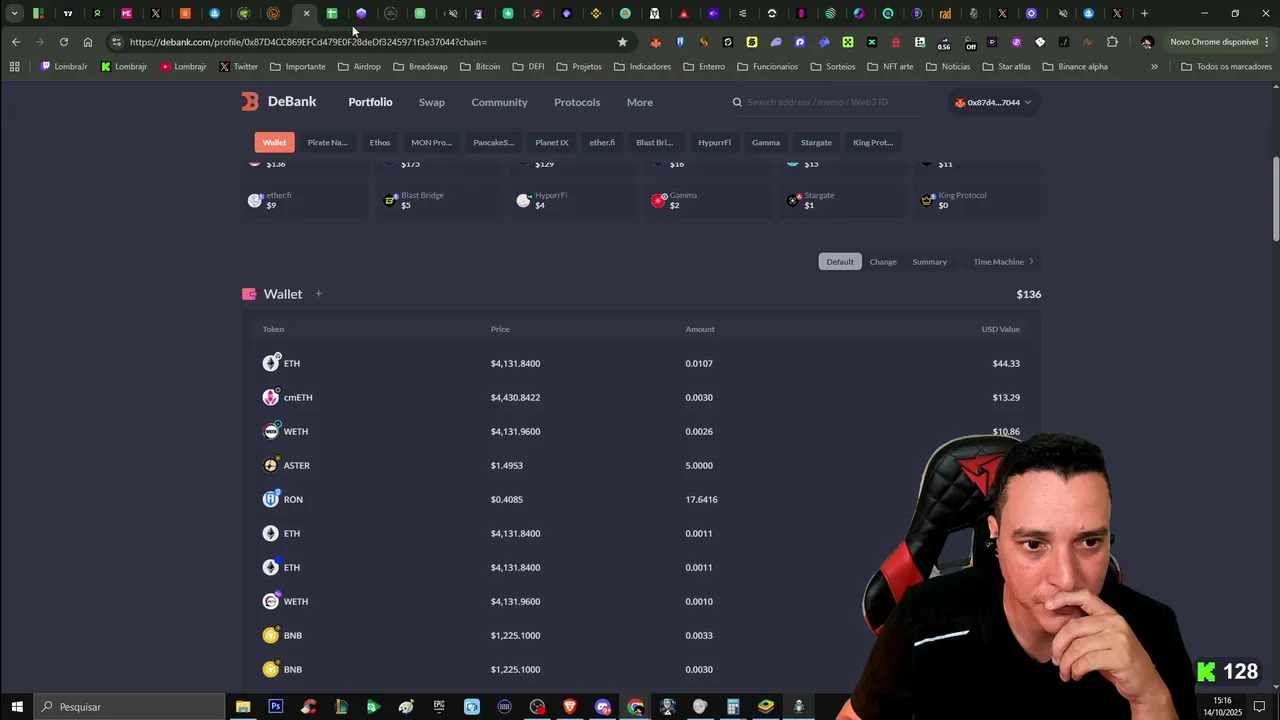
Task: Jump to the Stargate tab
Action: point(816,142)
